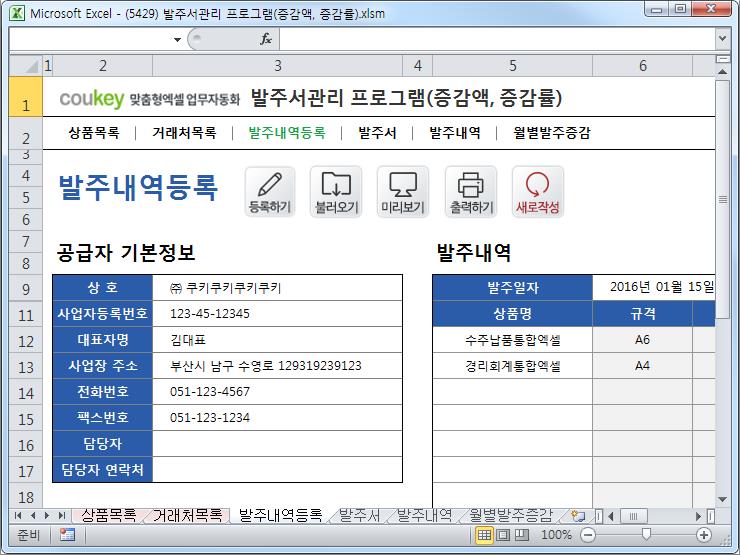Go to next sheet tab arrow
Viewport: 740px width, 555px height.
[47, 515]
